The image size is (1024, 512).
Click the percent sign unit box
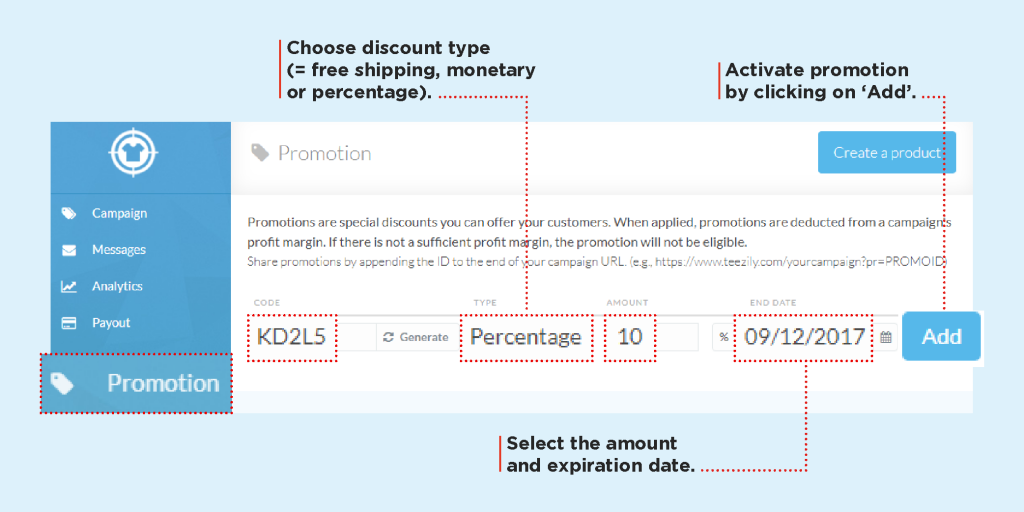723,337
